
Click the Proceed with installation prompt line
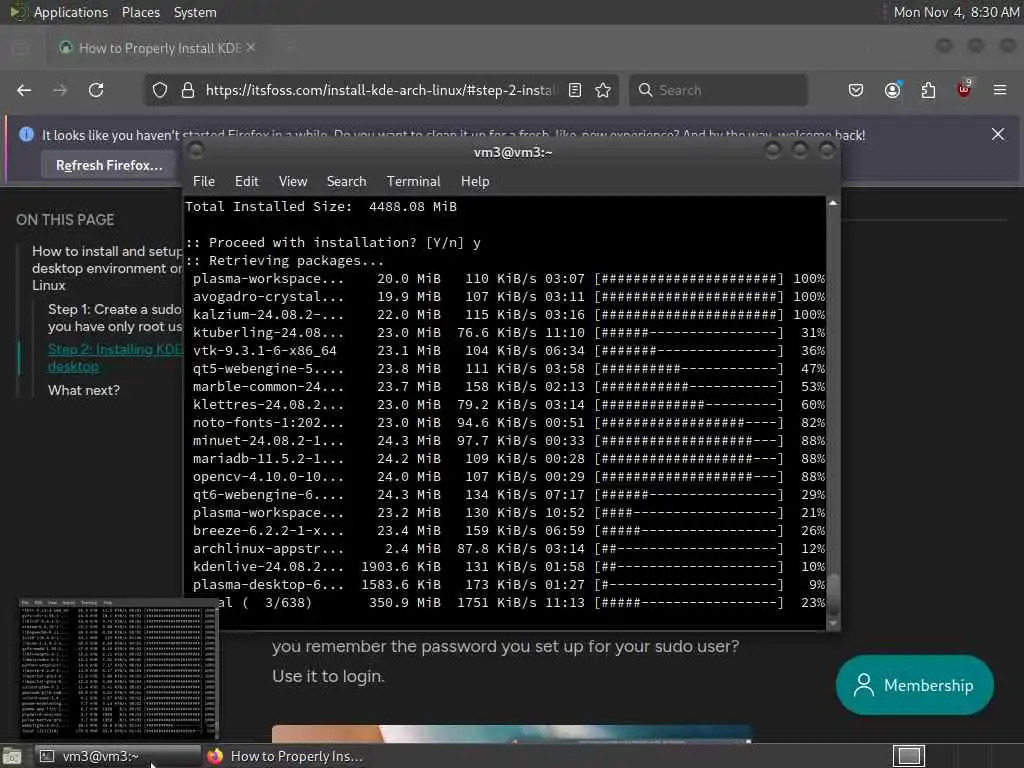(333, 242)
